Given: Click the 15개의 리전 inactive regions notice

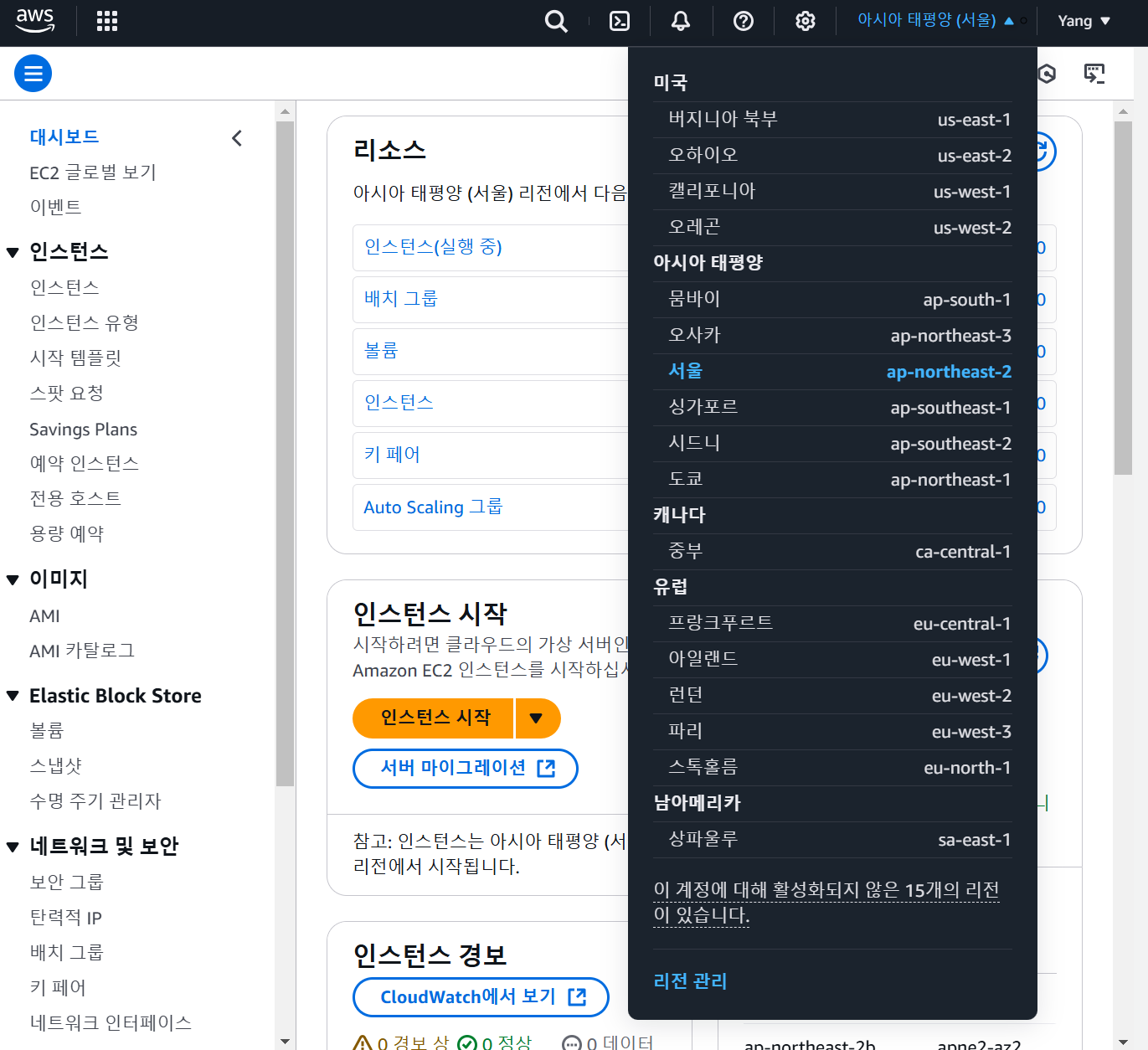Looking at the screenshot, I should click(826, 903).
